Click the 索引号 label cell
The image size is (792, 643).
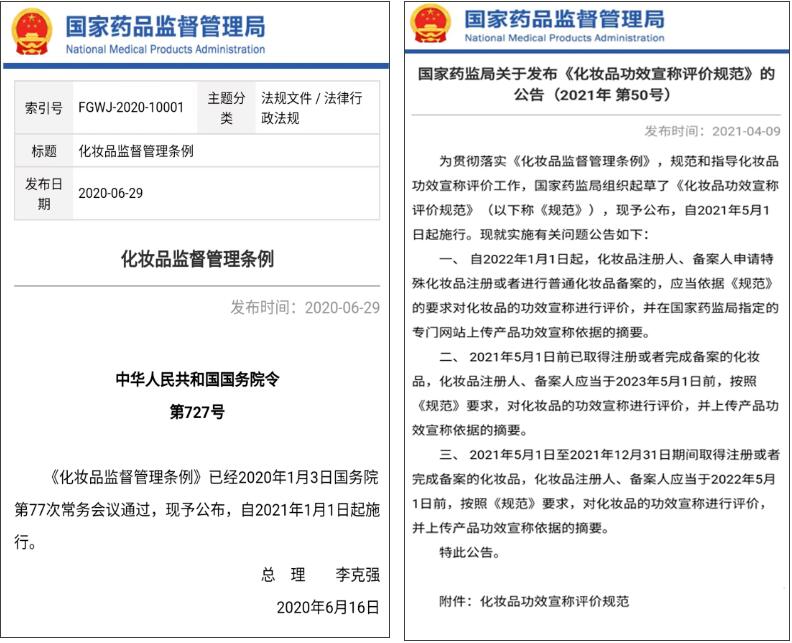point(43,108)
